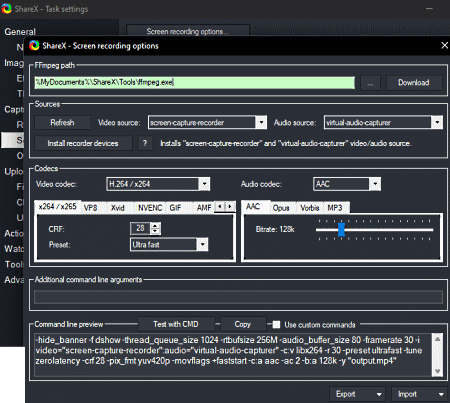Viewport: 450px width, 403px height.
Task: Click the Download FFmpeg button
Action: click(x=414, y=83)
